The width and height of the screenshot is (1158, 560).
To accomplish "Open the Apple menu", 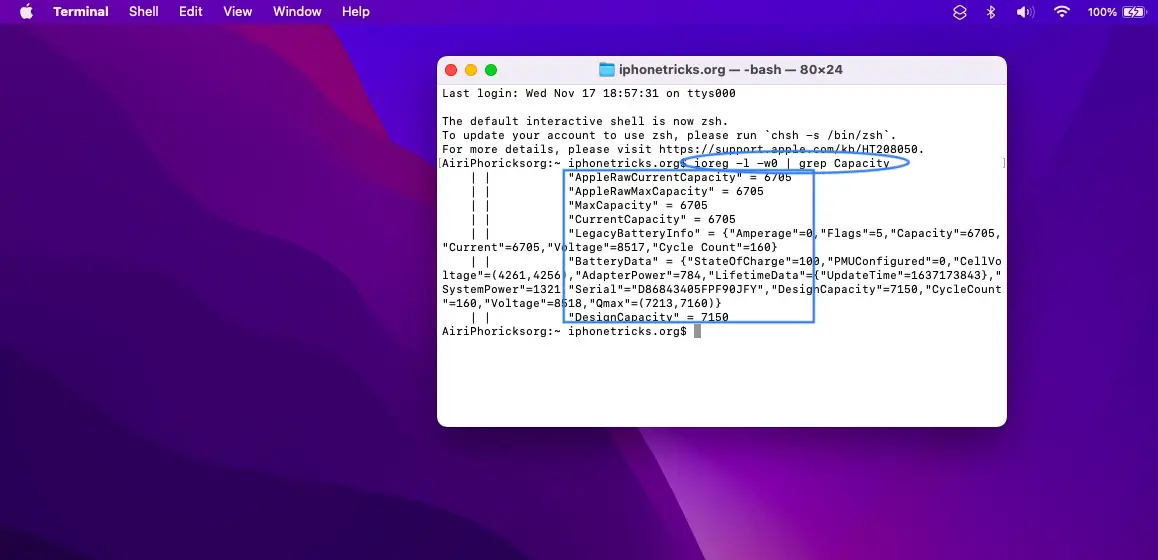I will click(26, 12).
